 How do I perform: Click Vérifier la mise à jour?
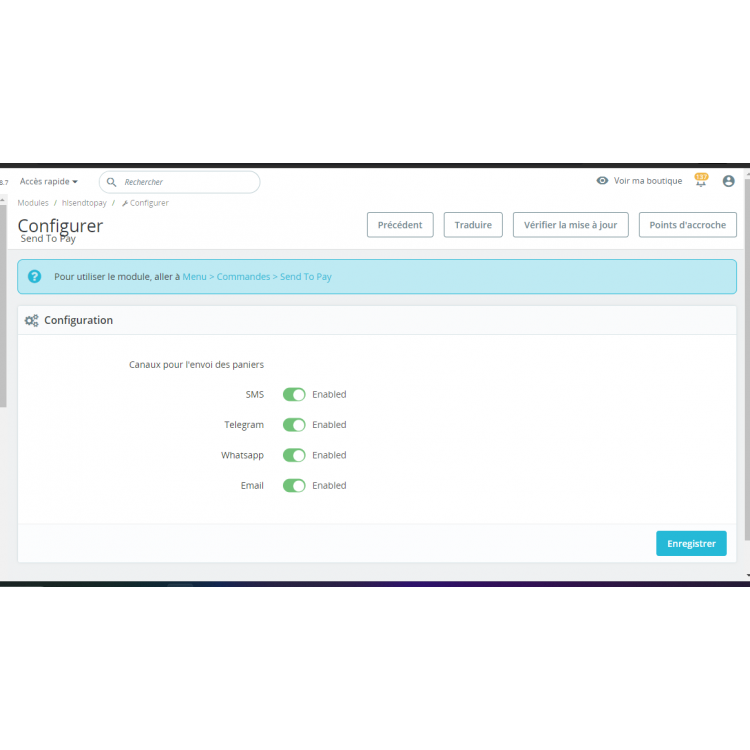point(570,225)
